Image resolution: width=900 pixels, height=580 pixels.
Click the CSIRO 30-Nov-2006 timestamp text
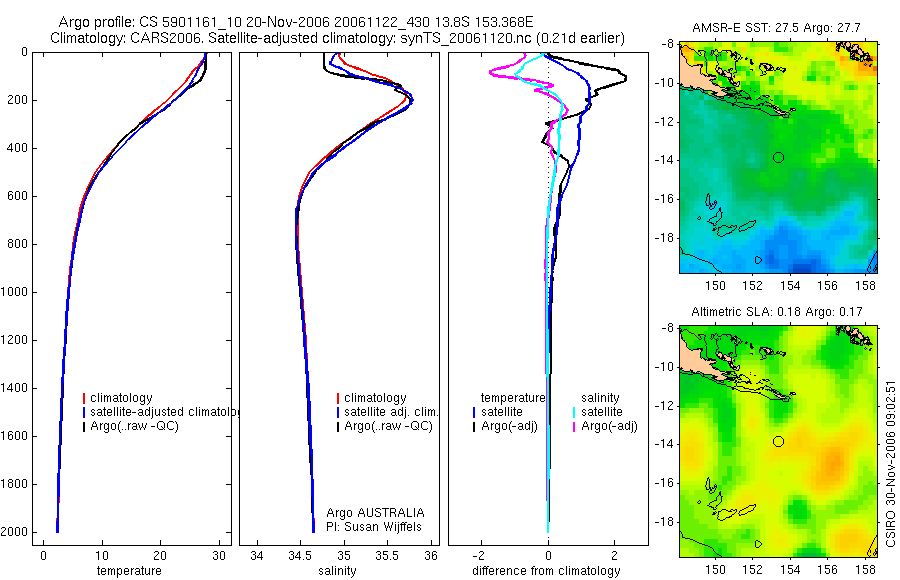tap(890, 463)
